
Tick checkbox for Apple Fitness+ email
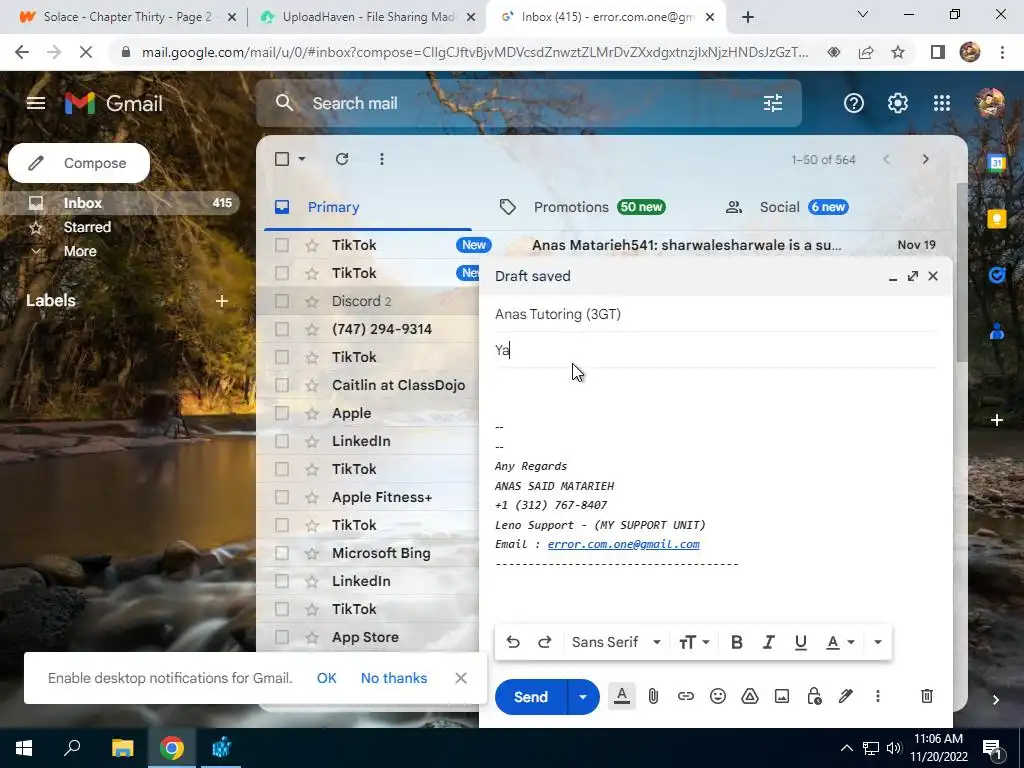[x=281, y=497]
